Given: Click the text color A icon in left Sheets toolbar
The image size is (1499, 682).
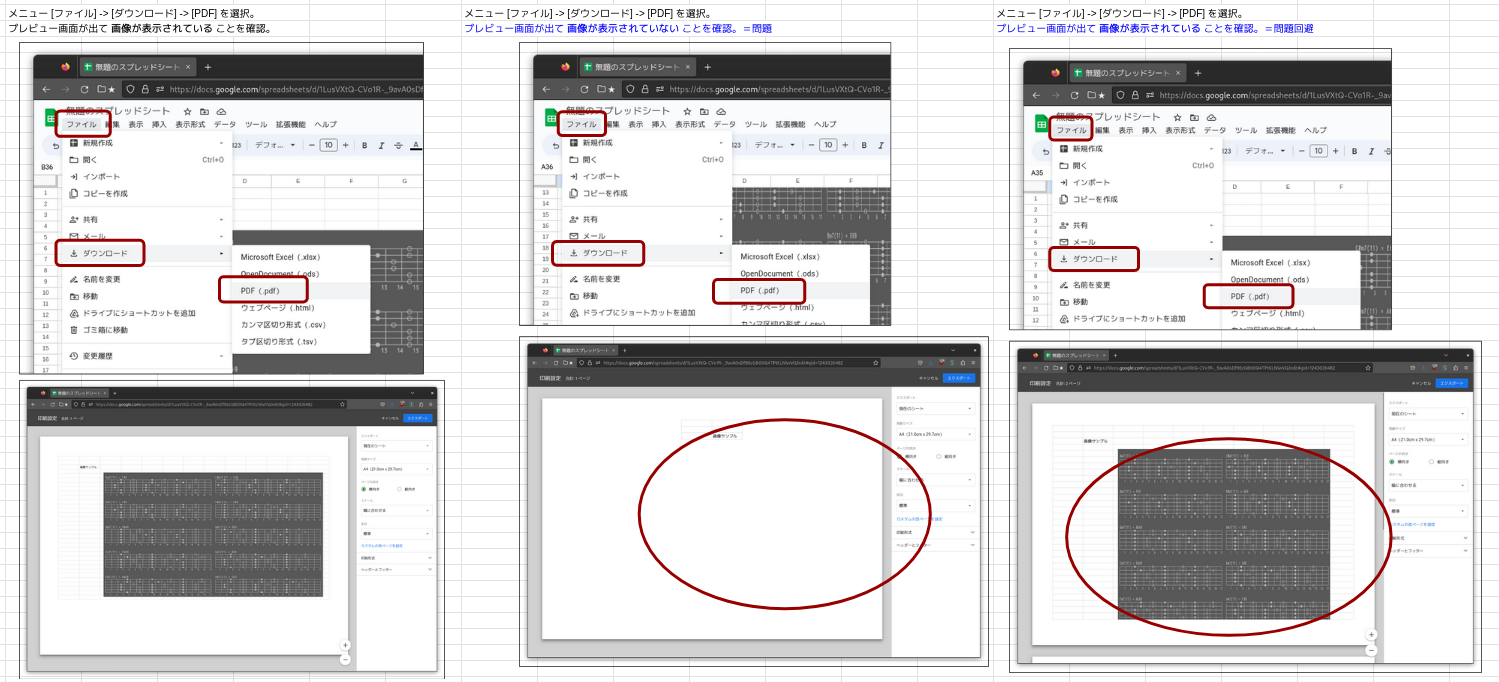Looking at the screenshot, I should (x=415, y=145).
